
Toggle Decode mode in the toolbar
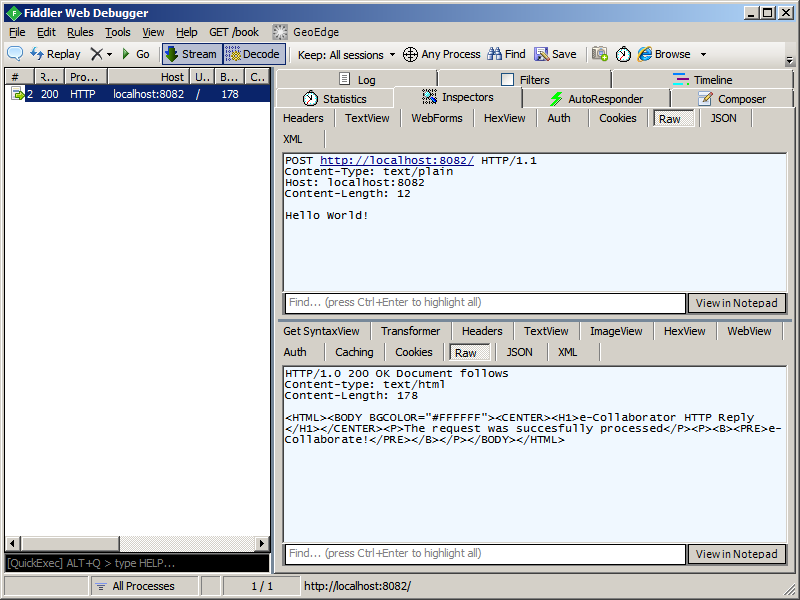click(x=253, y=54)
